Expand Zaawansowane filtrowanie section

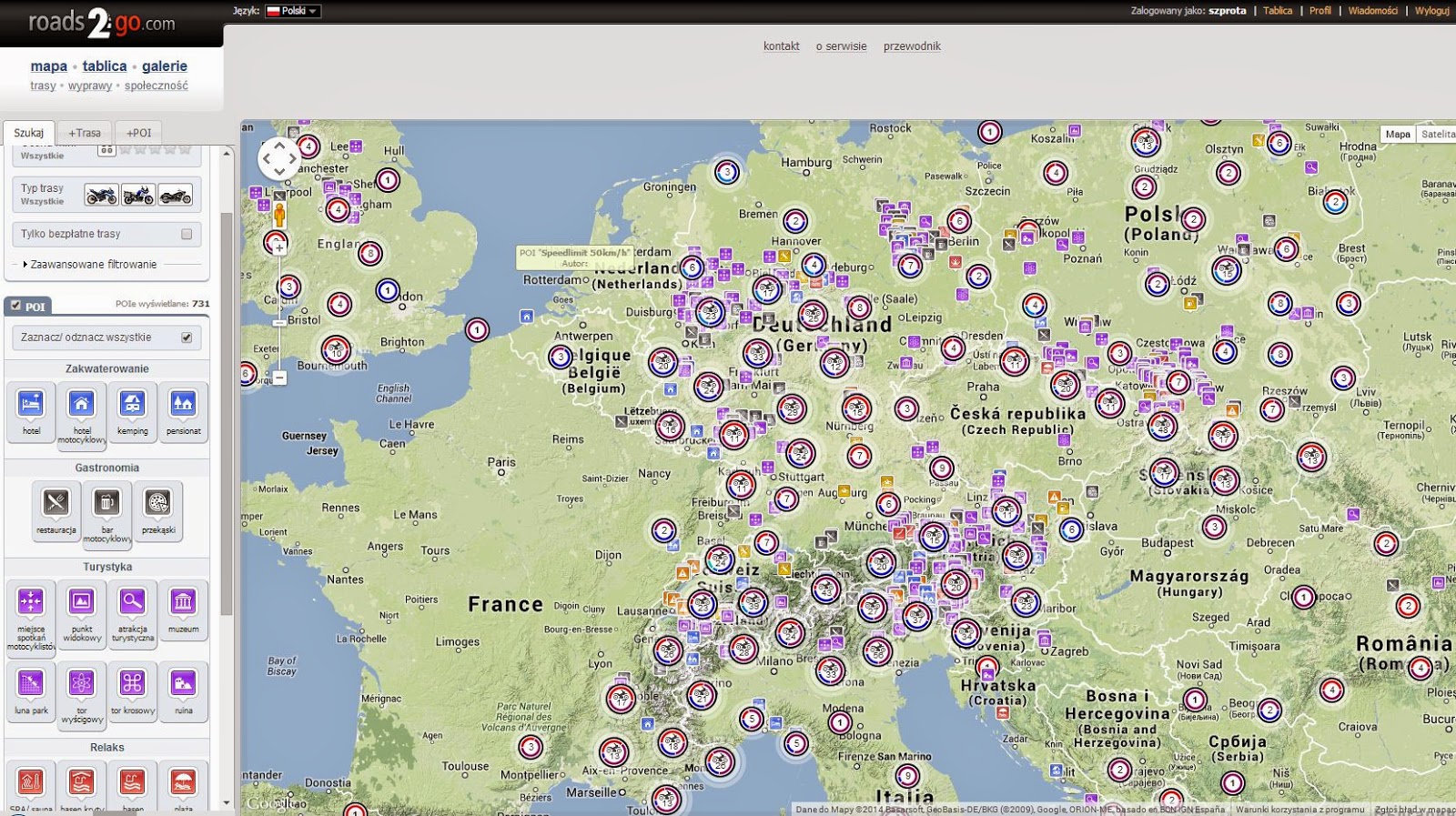[x=89, y=265]
